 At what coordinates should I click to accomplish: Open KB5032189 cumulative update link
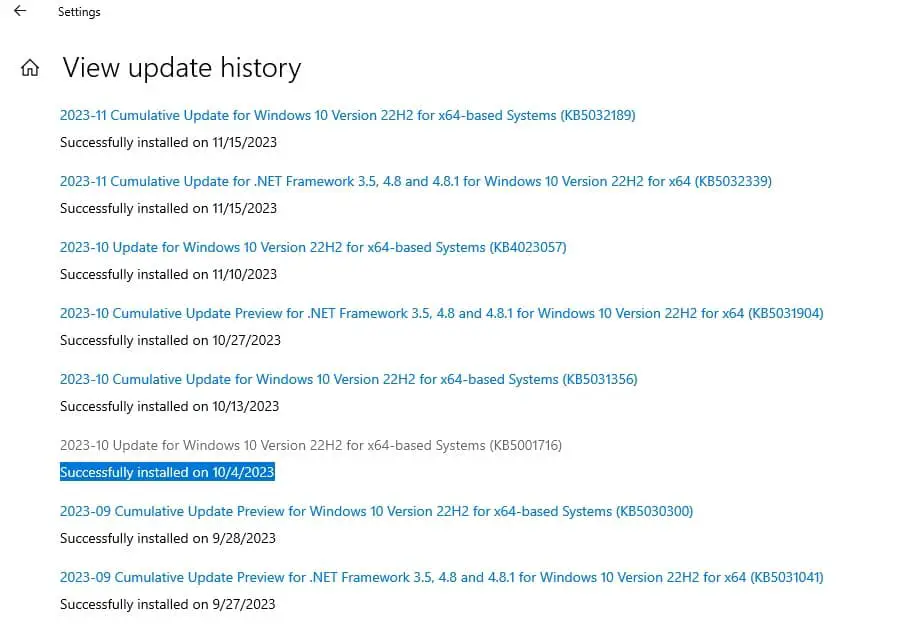[x=347, y=116]
